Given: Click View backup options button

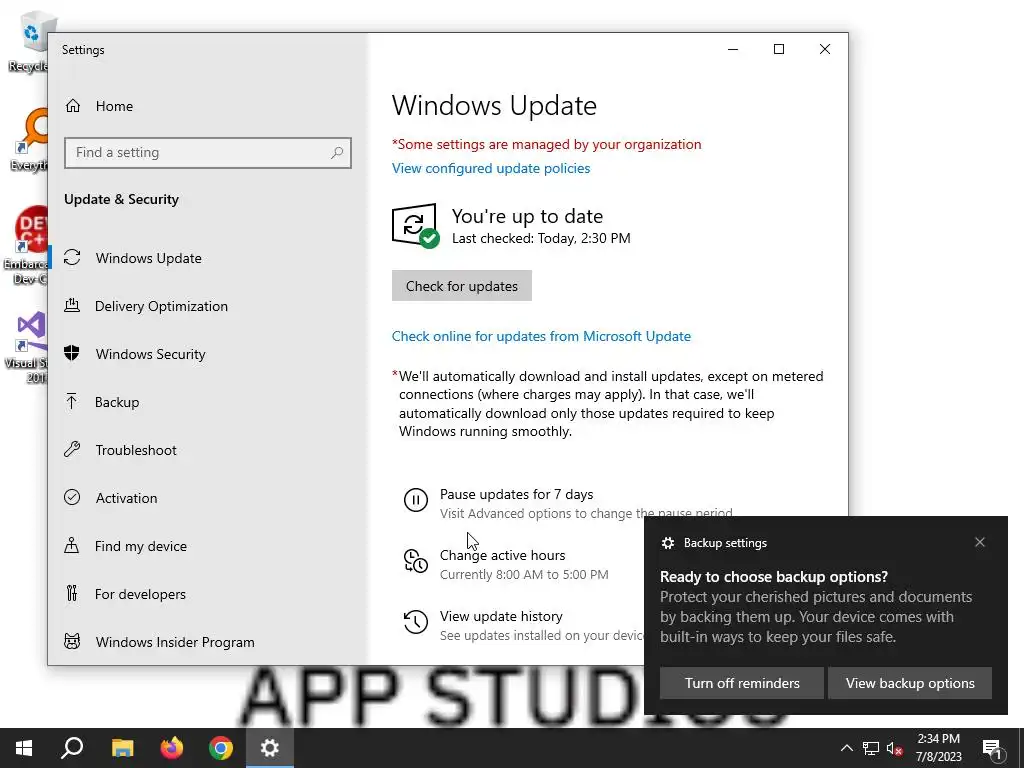Looking at the screenshot, I should pyautogui.click(x=910, y=683).
